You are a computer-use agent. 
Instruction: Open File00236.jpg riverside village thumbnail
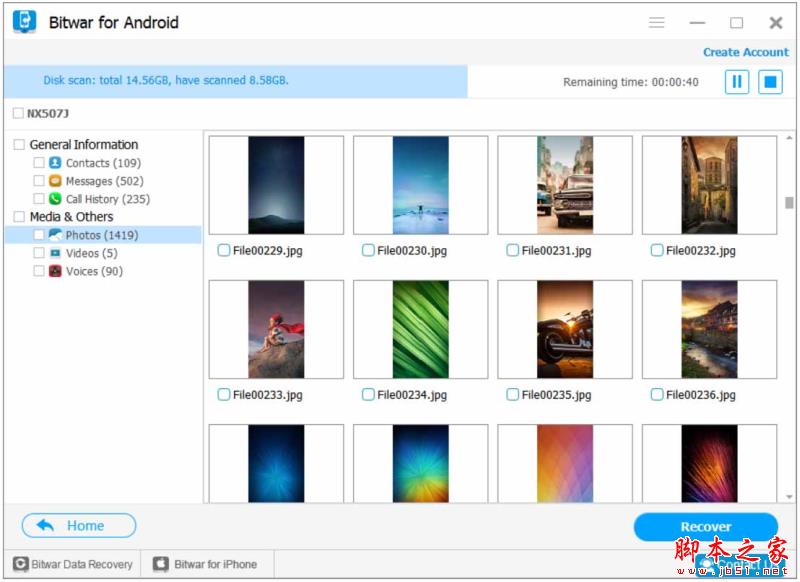(709, 330)
